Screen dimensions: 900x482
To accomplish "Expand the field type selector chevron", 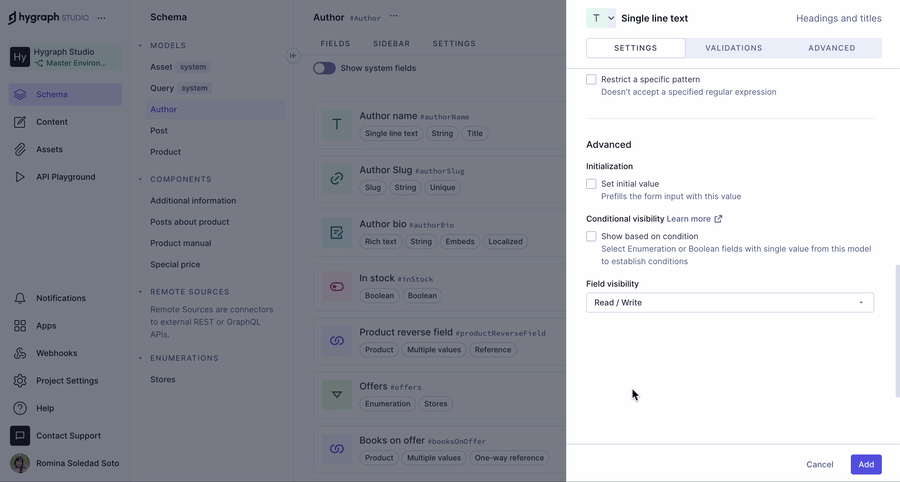I will tap(611, 18).
